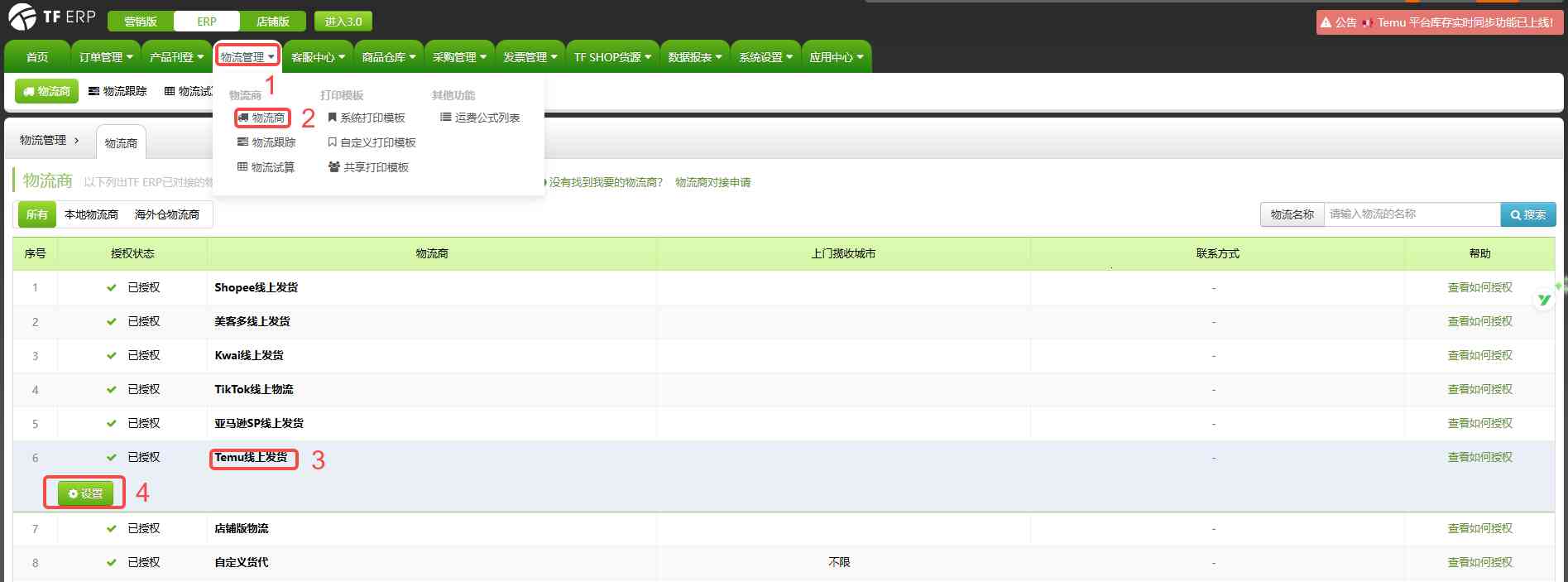Click the 搜索 search button
Screen dimensions: 1568x582
(x=1527, y=215)
